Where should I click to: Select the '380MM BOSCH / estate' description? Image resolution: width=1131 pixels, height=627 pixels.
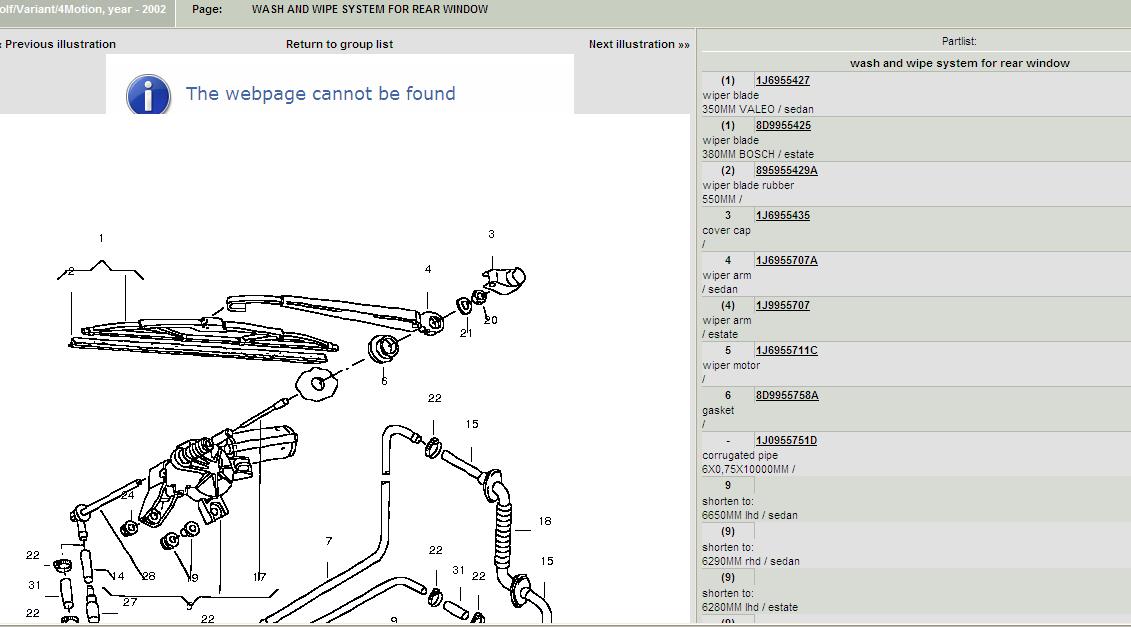pos(757,154)
